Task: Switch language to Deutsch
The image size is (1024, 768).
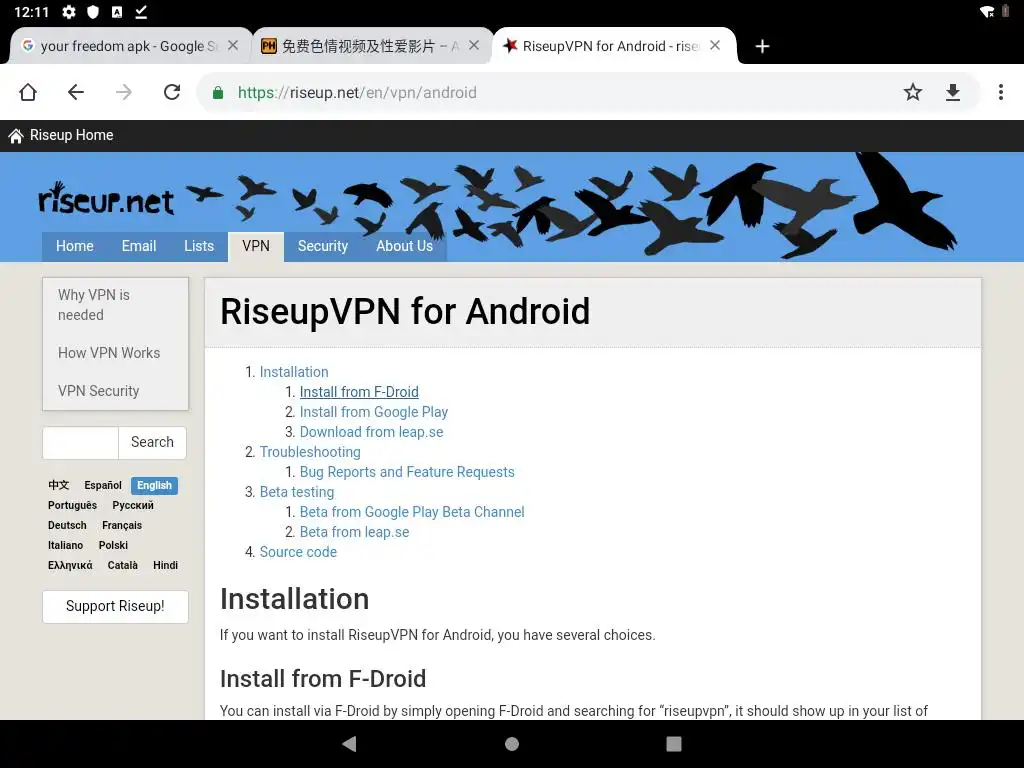Action: click(x=67, y=526)
